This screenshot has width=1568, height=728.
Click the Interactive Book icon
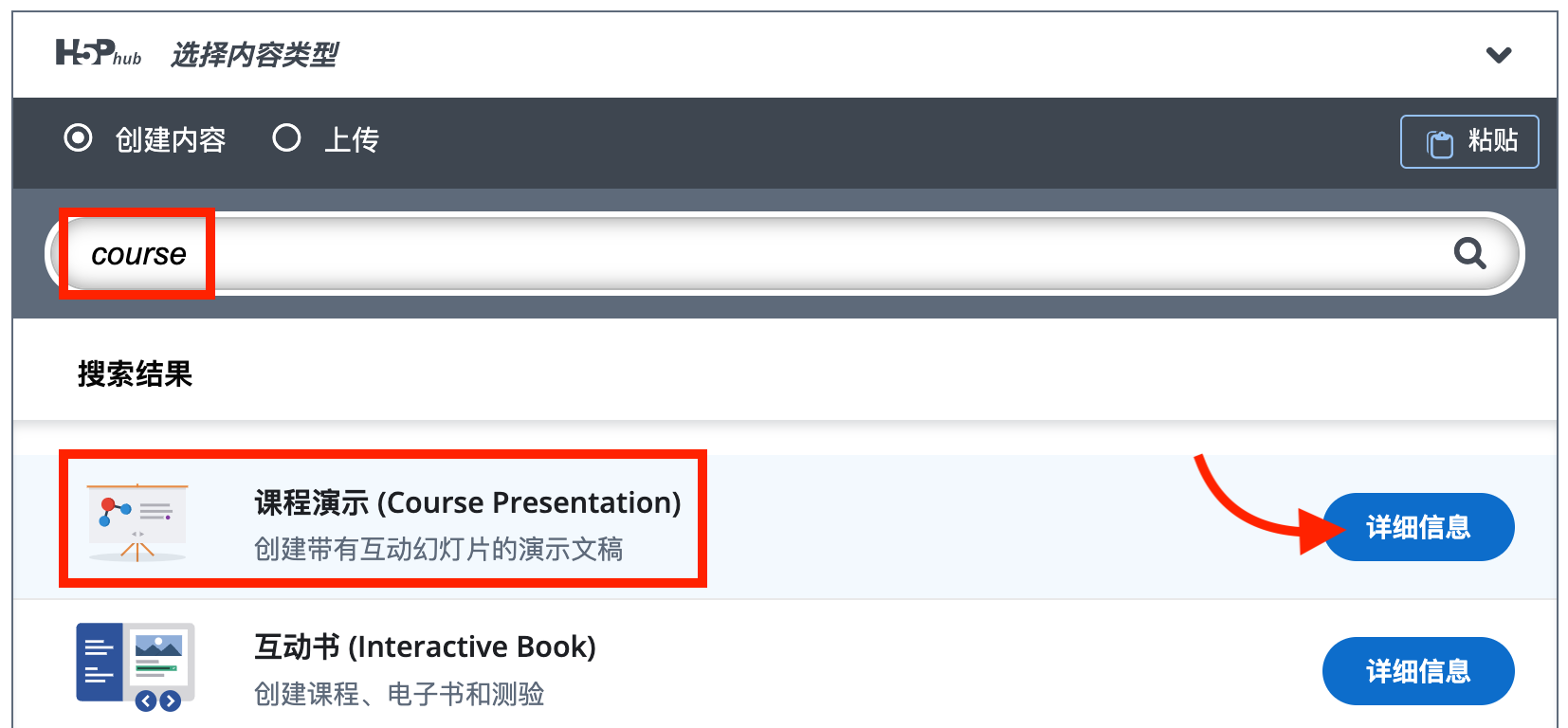coord(135,667)
